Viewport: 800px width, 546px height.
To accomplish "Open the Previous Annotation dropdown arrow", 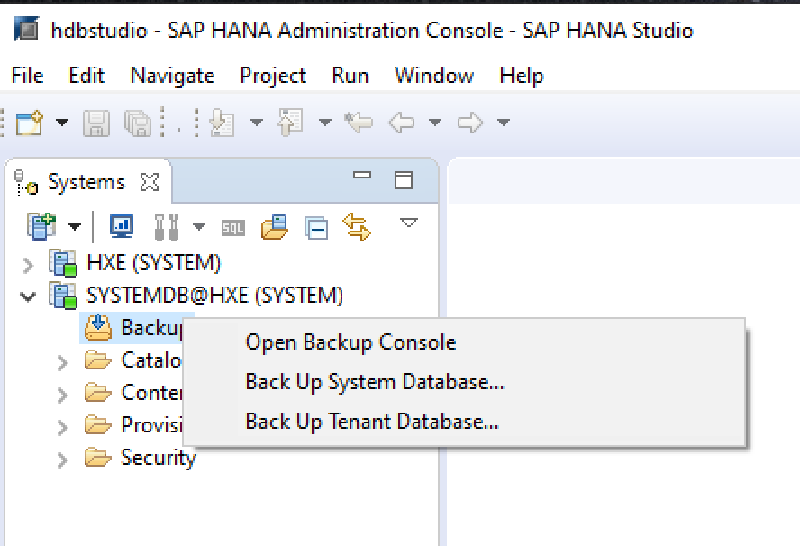I will tap(325, 122).
